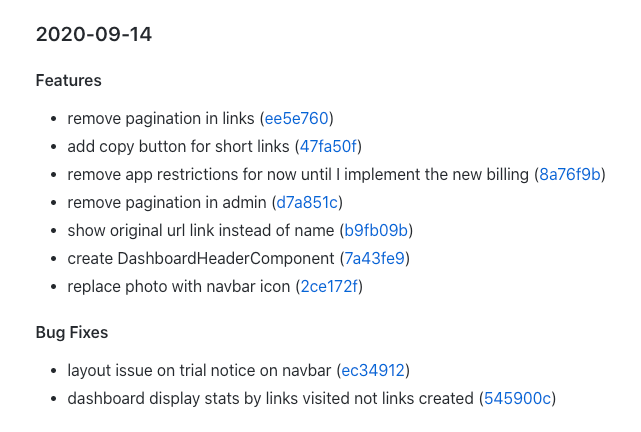
Task: Click 'create DashboardHeaderComponent' entry text
Action: pos(200,258)
